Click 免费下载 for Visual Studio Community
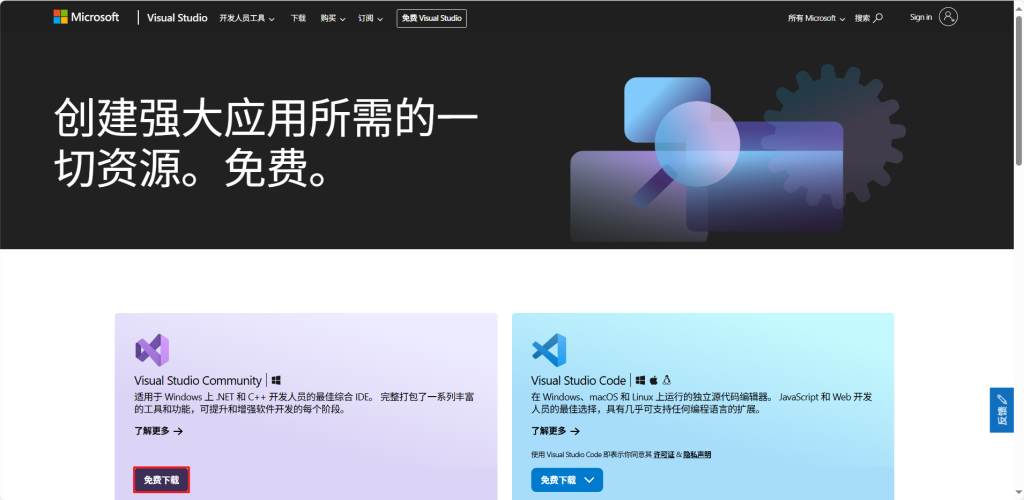 [x=161, y=480]
